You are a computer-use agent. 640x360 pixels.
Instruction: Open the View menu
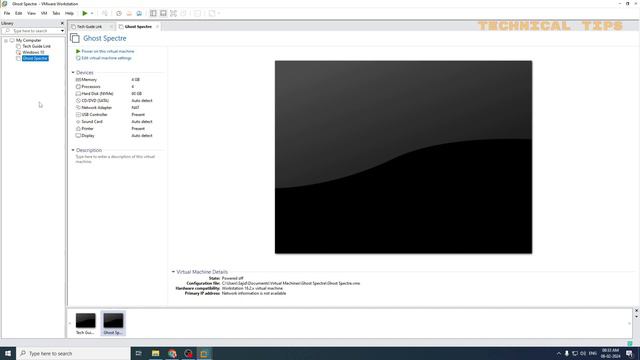[x=31, y=13]
